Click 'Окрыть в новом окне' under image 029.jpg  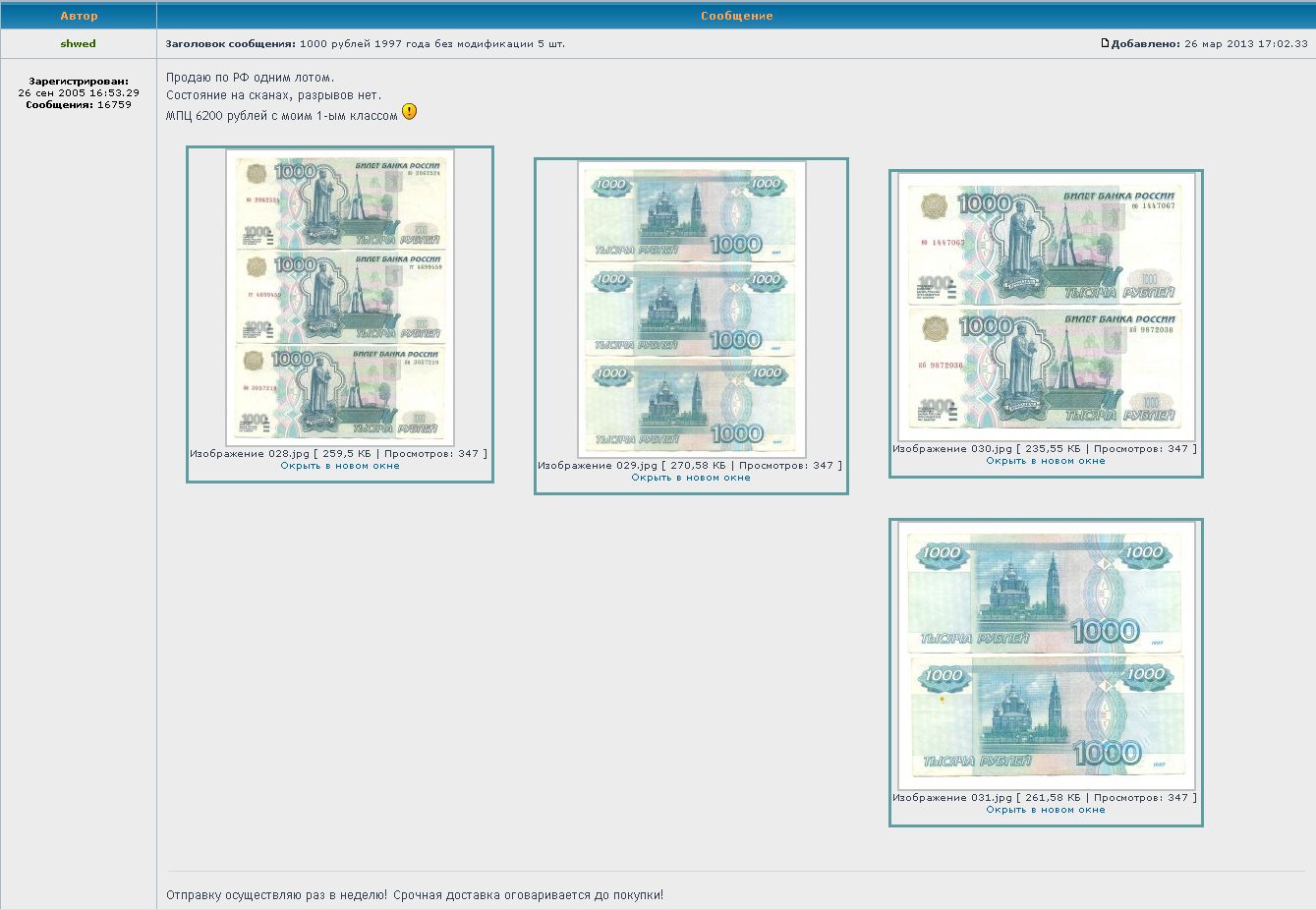click(690, 478)
